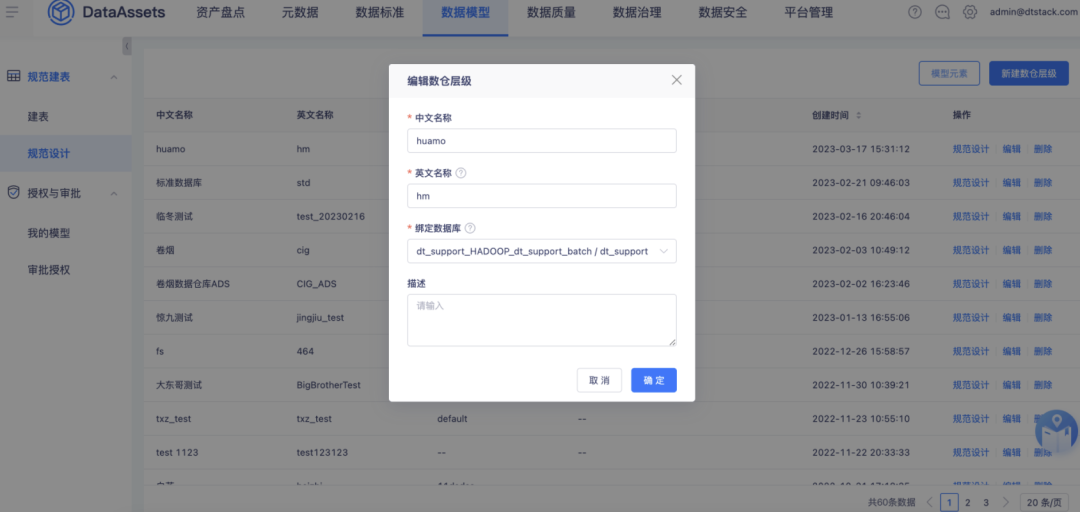Click the floating map guide icon
Image resolution: width=1080 pixels, height=512 pixels.
pyautogui.click(x=1057, y=432)
